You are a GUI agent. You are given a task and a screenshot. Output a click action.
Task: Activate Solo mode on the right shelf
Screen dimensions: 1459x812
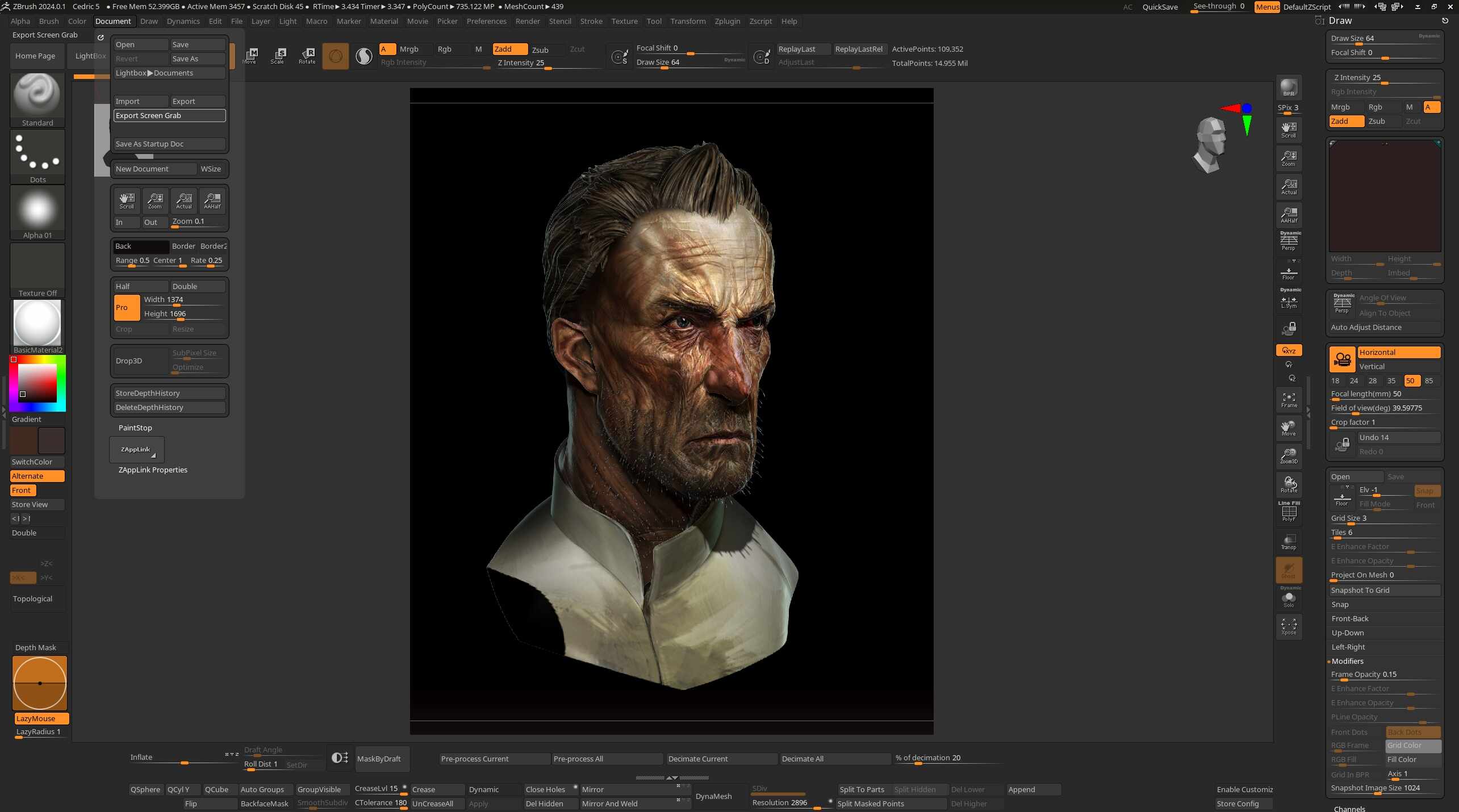tap(1288, 599)
